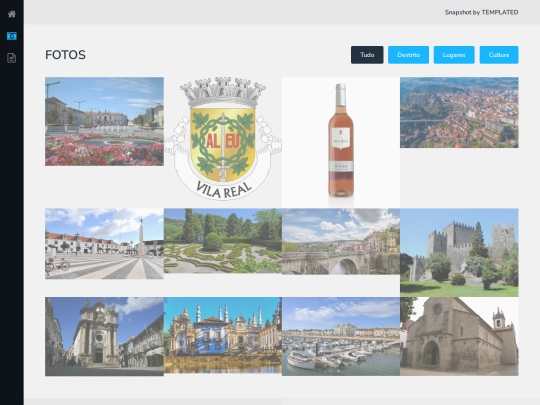
Task: Open the marina with boats photo
Action: click(x=341, y=336)
